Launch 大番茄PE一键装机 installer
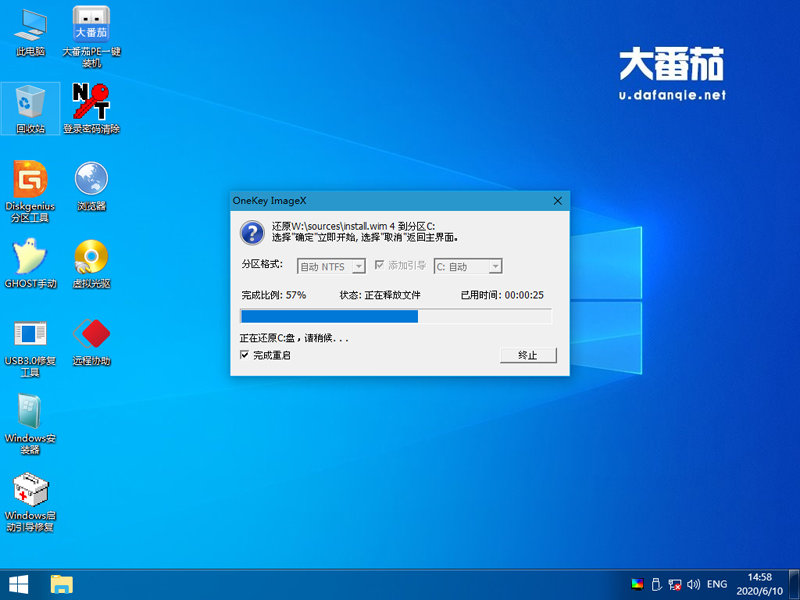 click(91, 30)
